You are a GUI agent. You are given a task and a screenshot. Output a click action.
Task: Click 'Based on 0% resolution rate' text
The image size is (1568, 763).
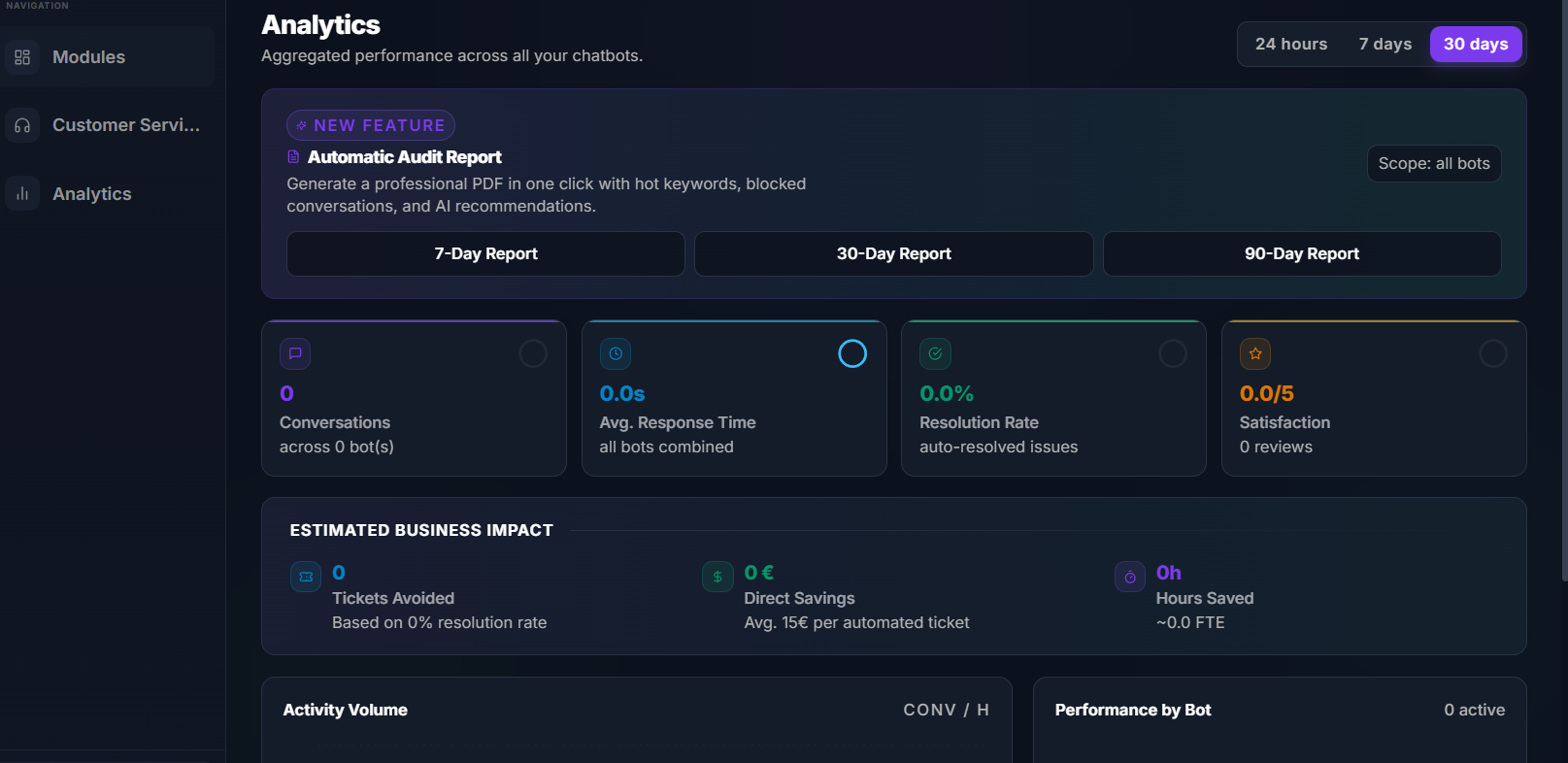(x=439, y=622)
